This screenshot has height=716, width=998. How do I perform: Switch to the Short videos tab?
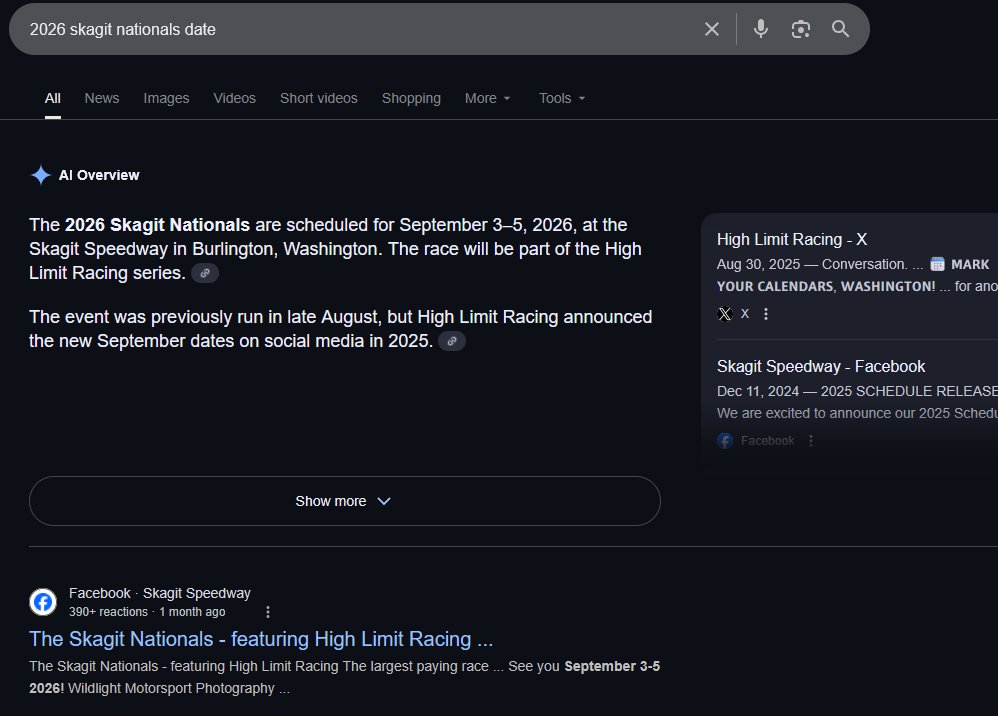[x=319, y=98]
